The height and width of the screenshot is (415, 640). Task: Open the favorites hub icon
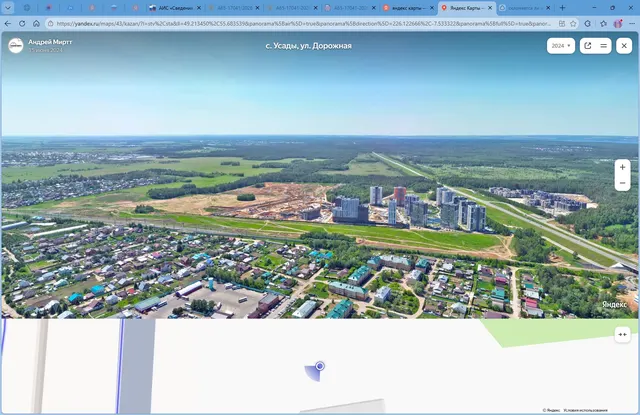pos(603,24)
